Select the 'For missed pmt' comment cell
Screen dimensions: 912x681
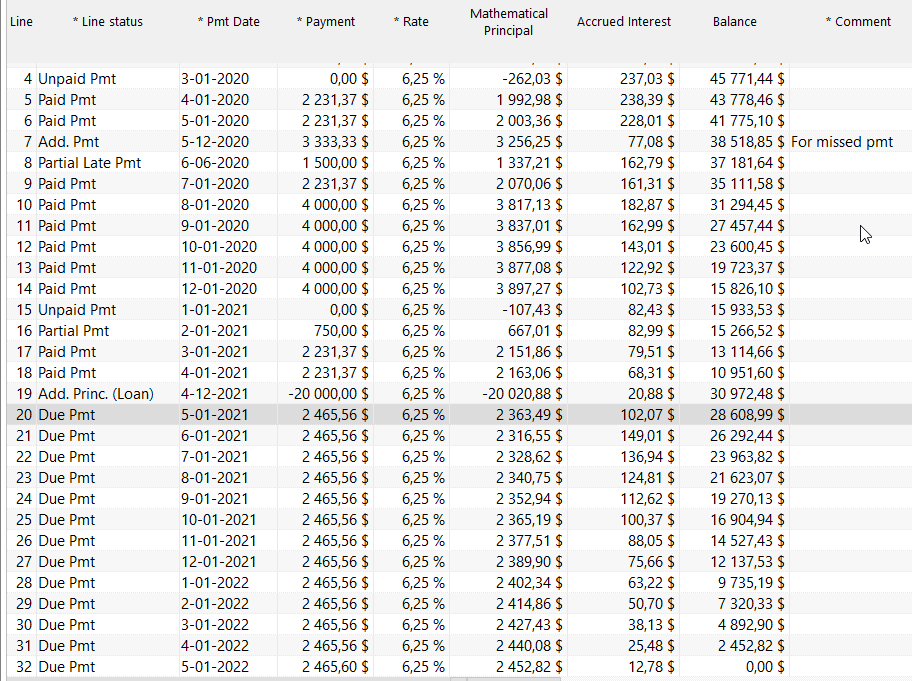coord(850,142)
